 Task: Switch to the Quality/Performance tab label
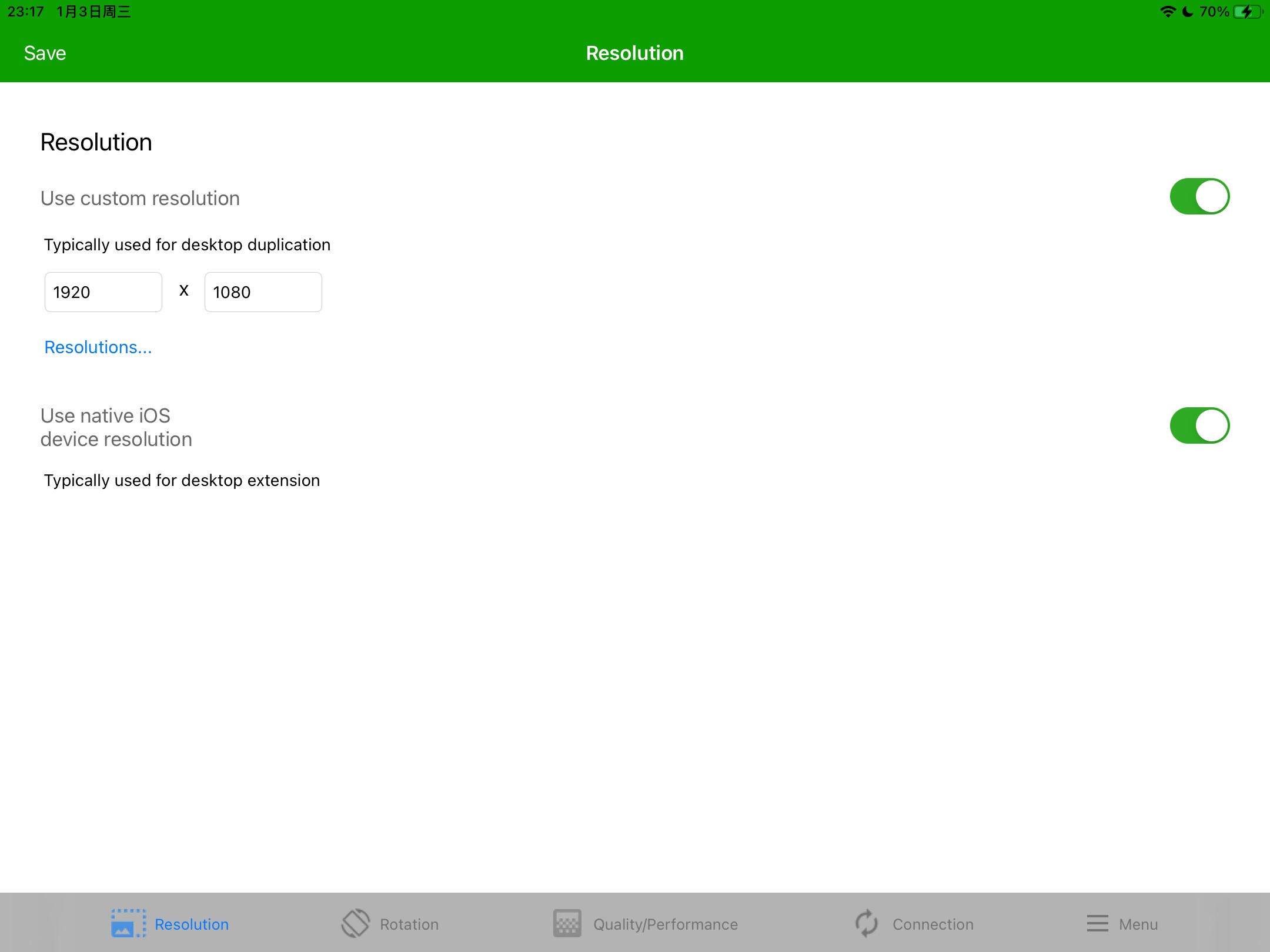coord(665,924)
